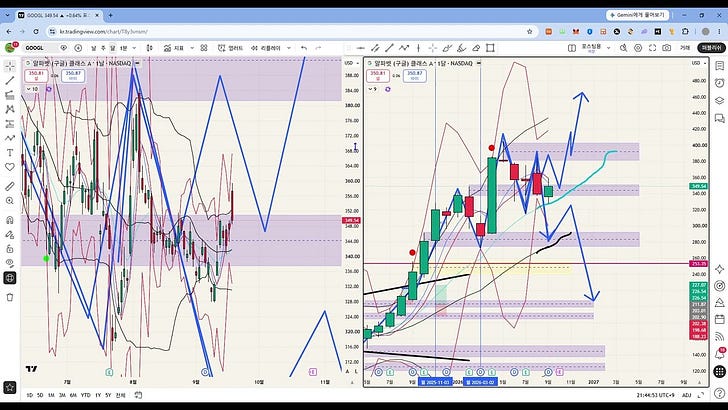Select the ruler measure tool
The height and width of the screenshot is (410, 728).
pos(10,186)
